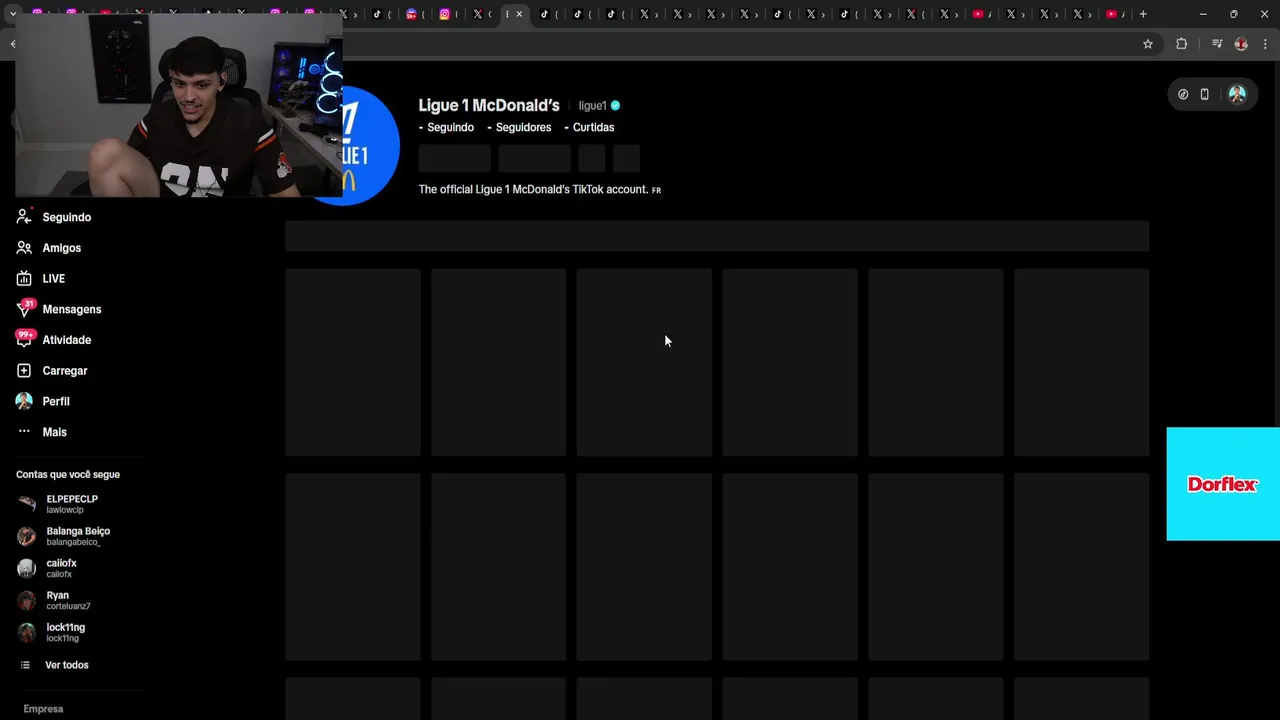The height and width of the screenshot is (720, 1280).
Task: View the Seguidores count on profile
Action: tap(519, 127)
